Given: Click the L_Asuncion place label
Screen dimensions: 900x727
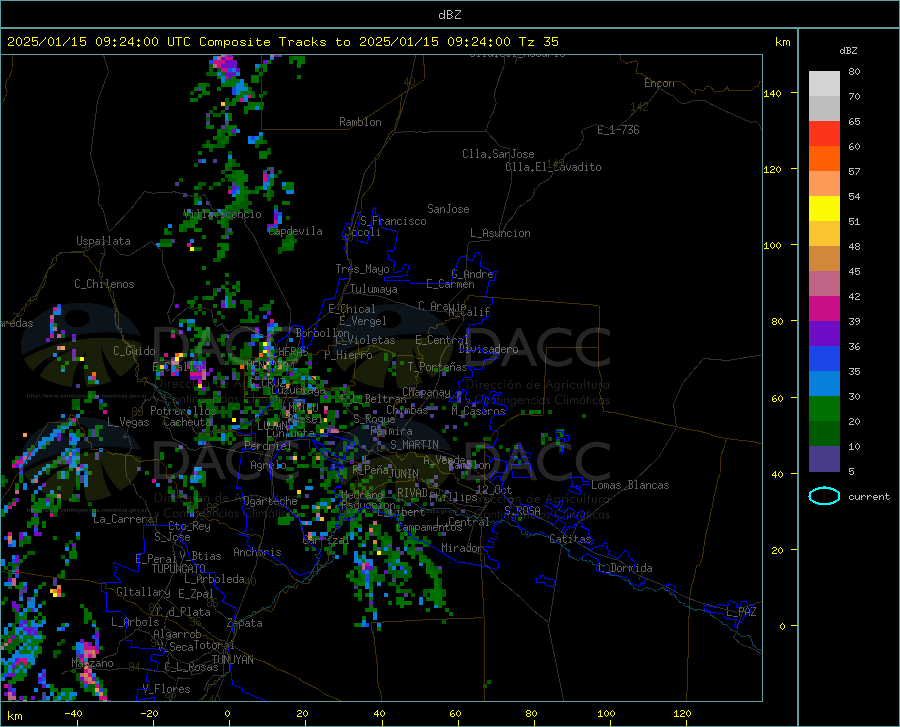Looking at the screenshot, I should 500,233.
